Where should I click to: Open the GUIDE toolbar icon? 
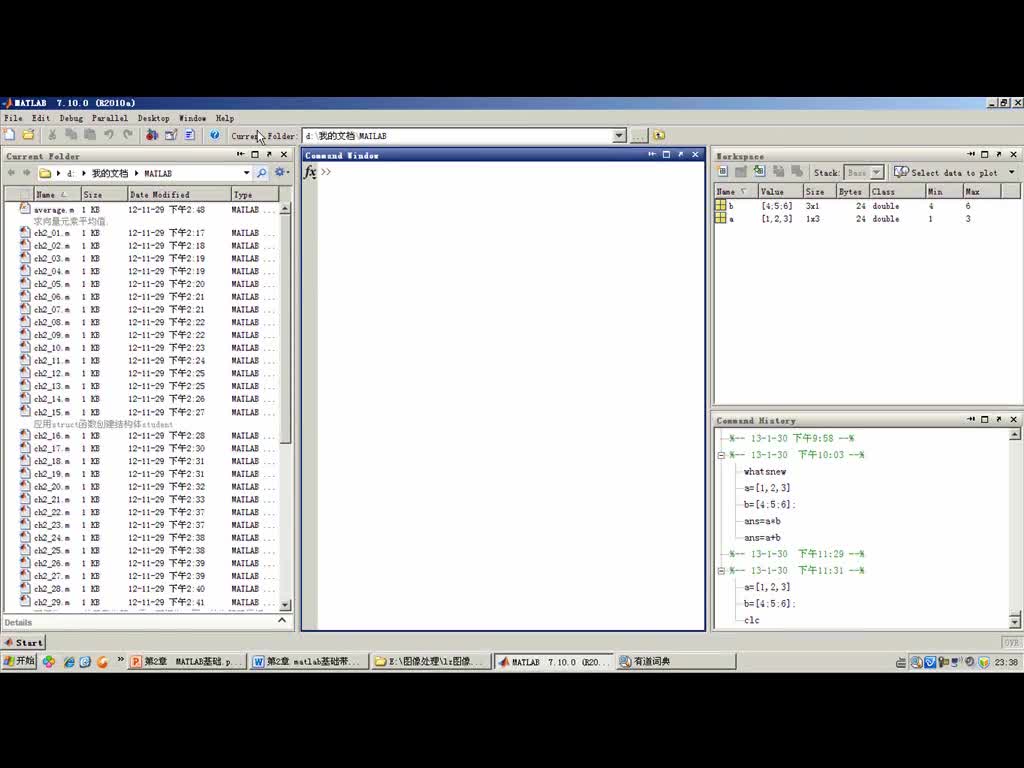pyautogui.click(x=170, y=135)
